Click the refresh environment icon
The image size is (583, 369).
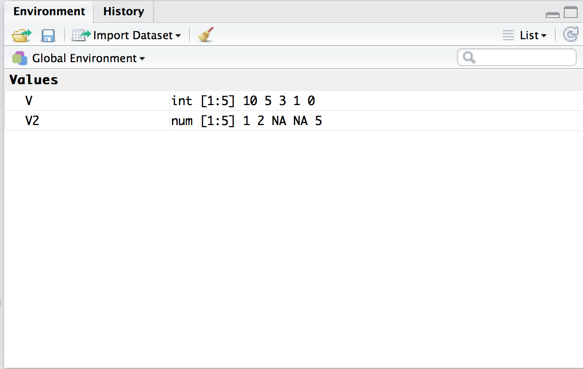tap(571, 35)
